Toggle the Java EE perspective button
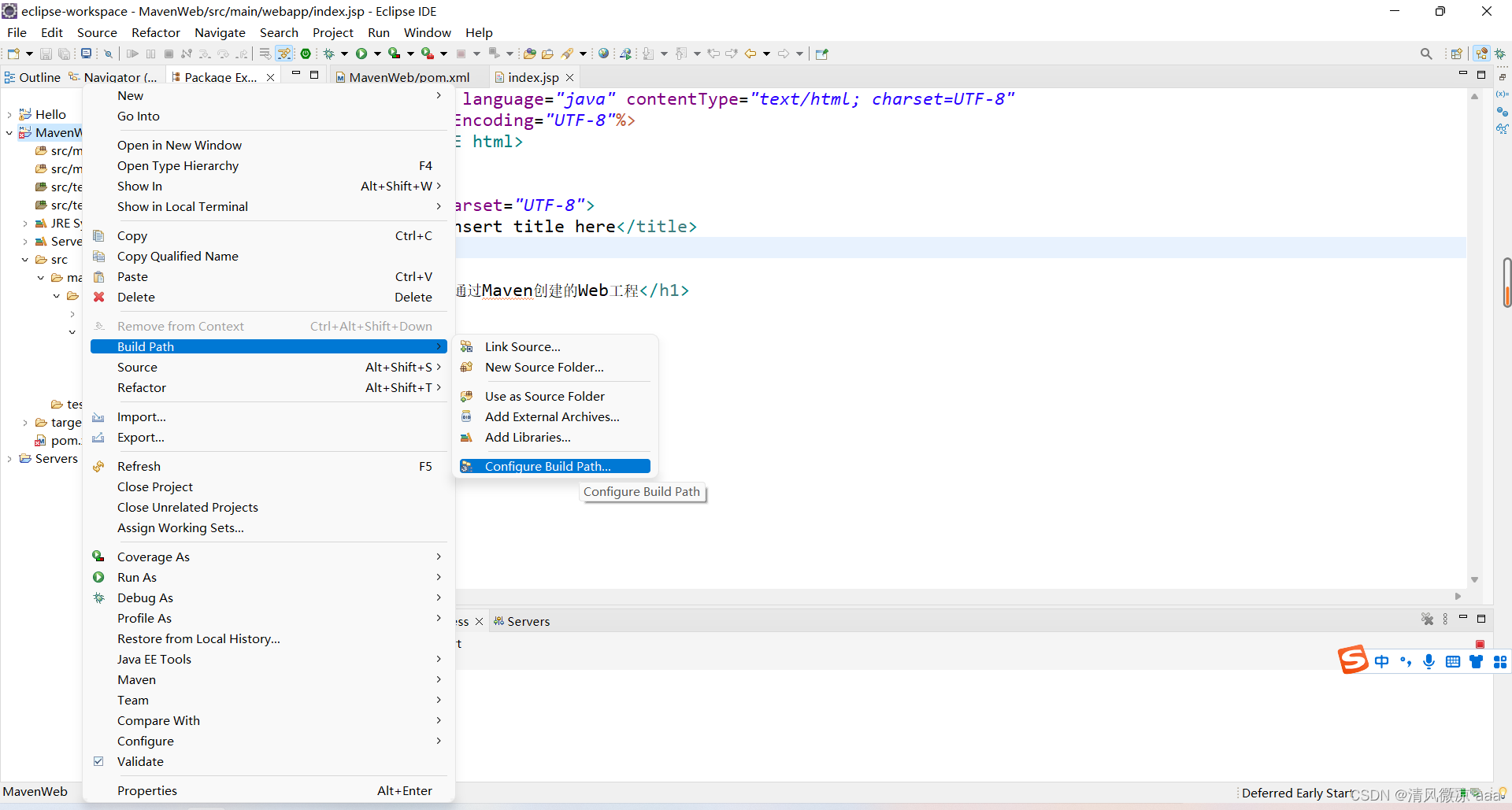This screenshot has width=1512, height=810. [x=1482, y=54]
